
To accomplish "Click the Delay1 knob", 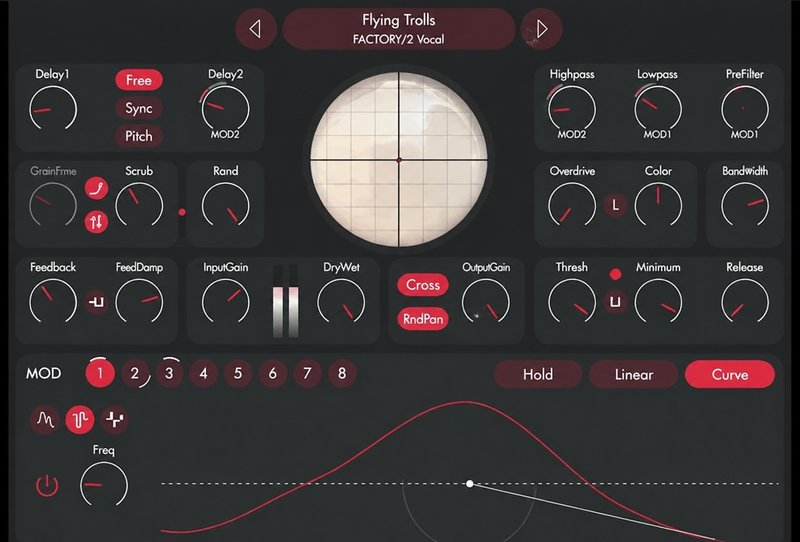I will (x=53, y=109).
